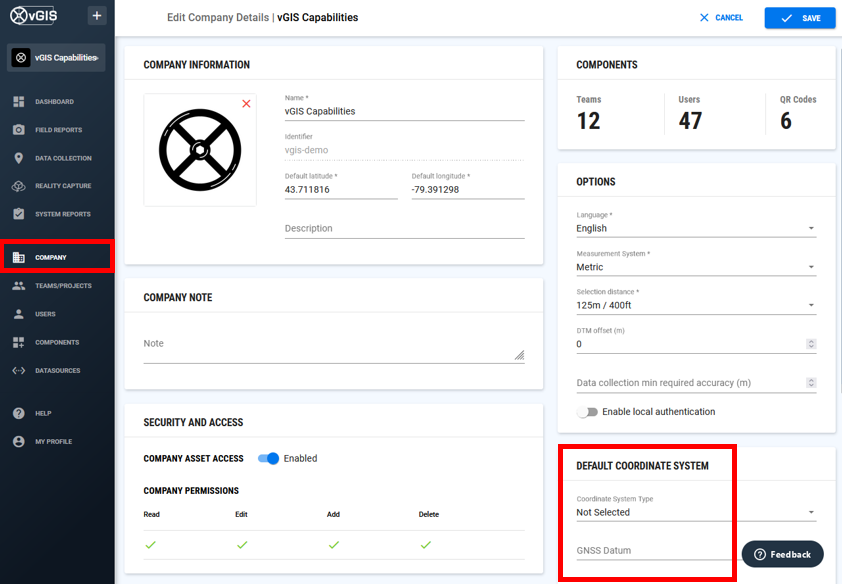The width and height of the screenshot is (842, 584).
Task: Click the Company building icon
Action: coord(19,257)
